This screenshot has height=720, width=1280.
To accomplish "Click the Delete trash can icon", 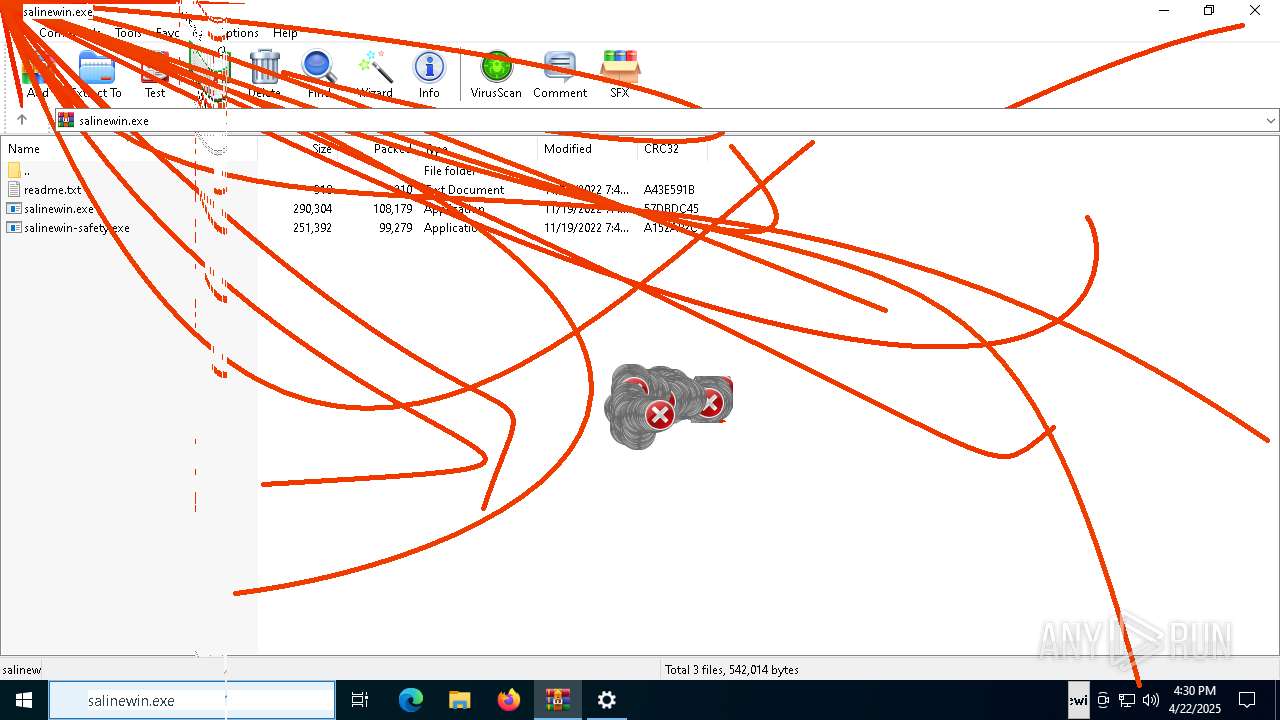I will (x=264, y=75).
